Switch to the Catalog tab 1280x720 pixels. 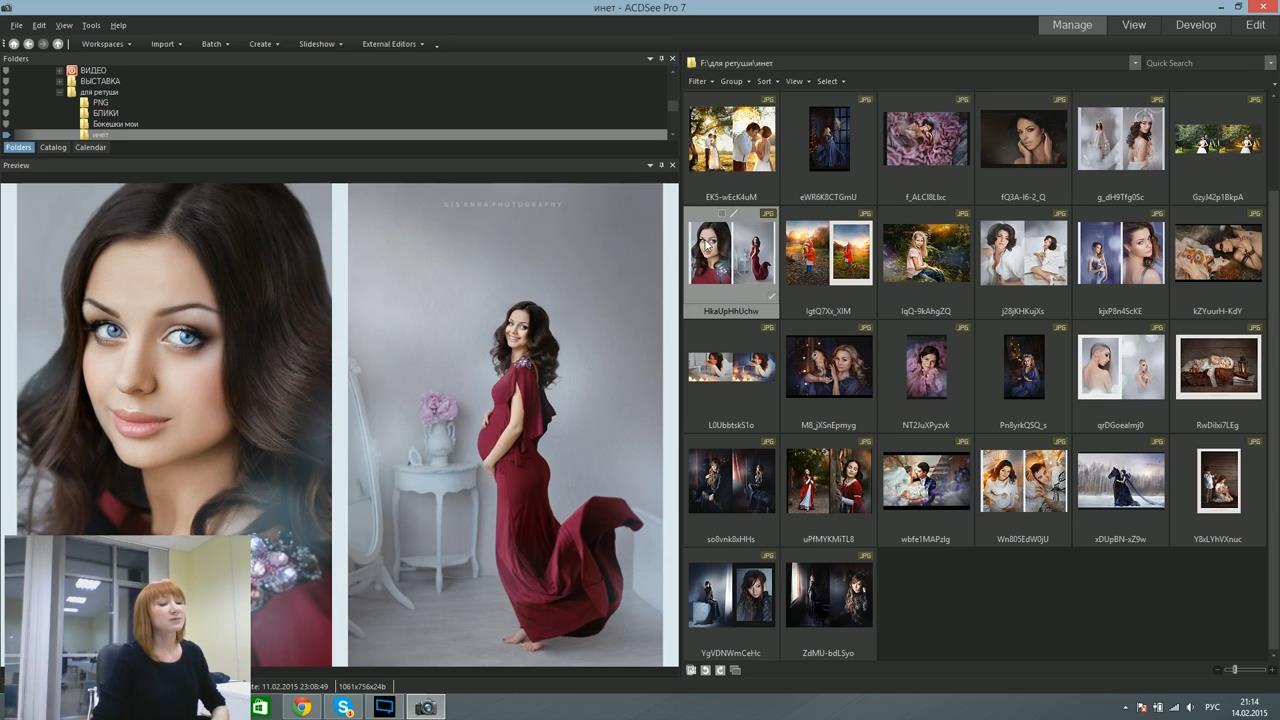tap(53, 147)
